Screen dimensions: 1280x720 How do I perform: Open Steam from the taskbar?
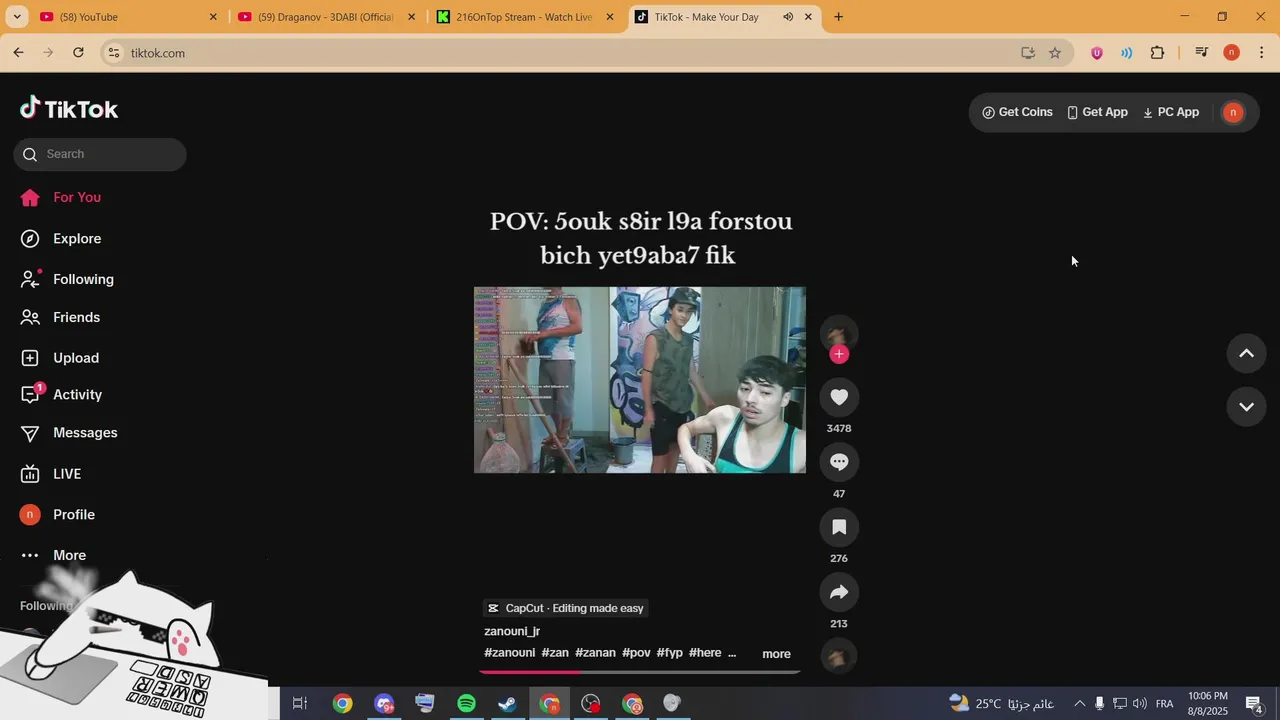point(508,704)
